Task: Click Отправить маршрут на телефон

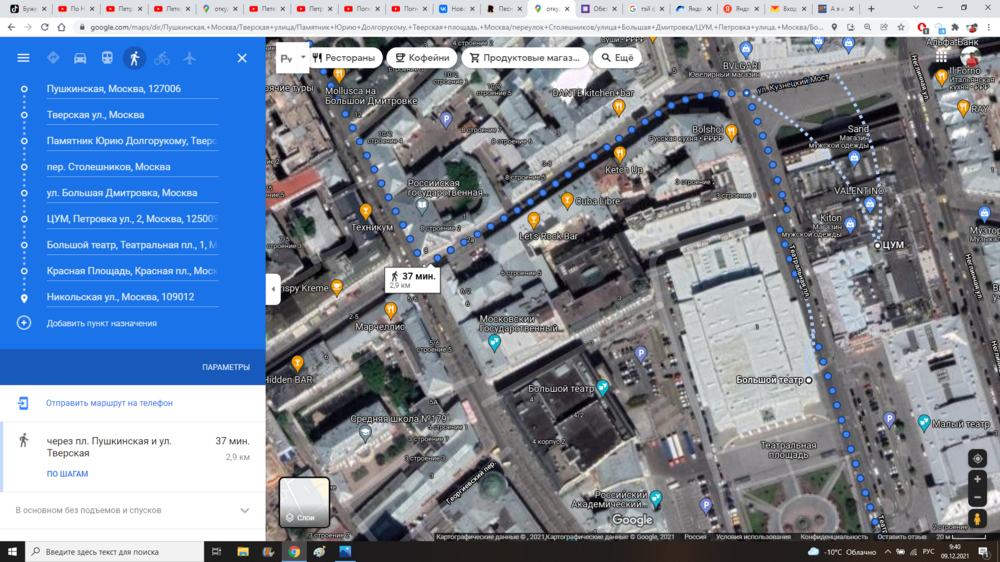Action: pos(109,403)
